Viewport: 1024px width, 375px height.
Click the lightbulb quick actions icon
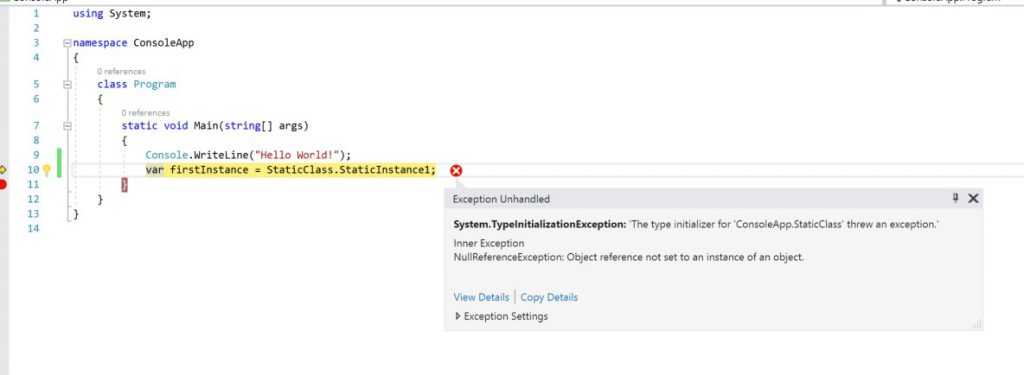point(47,170)
